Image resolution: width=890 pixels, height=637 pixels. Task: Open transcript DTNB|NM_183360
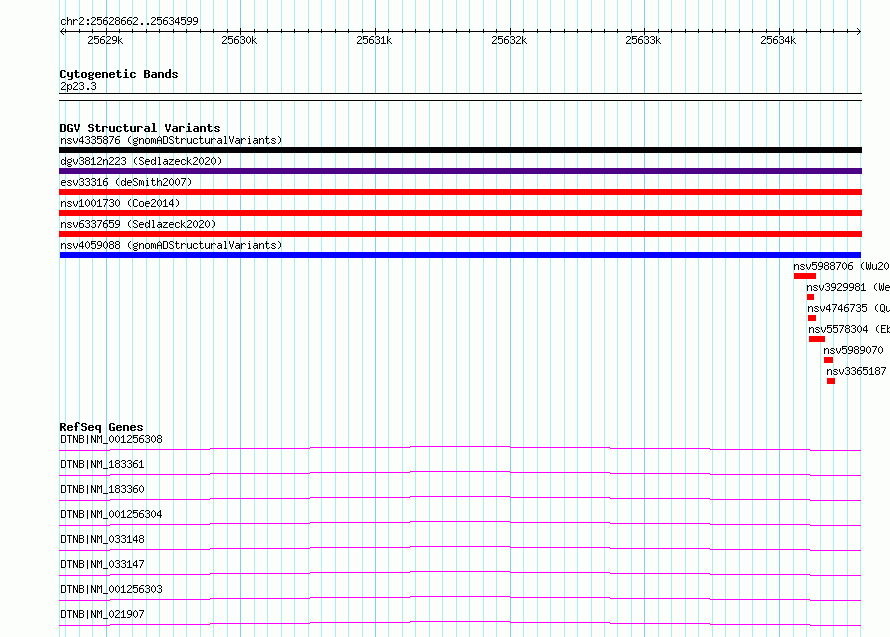coord(102,489)
